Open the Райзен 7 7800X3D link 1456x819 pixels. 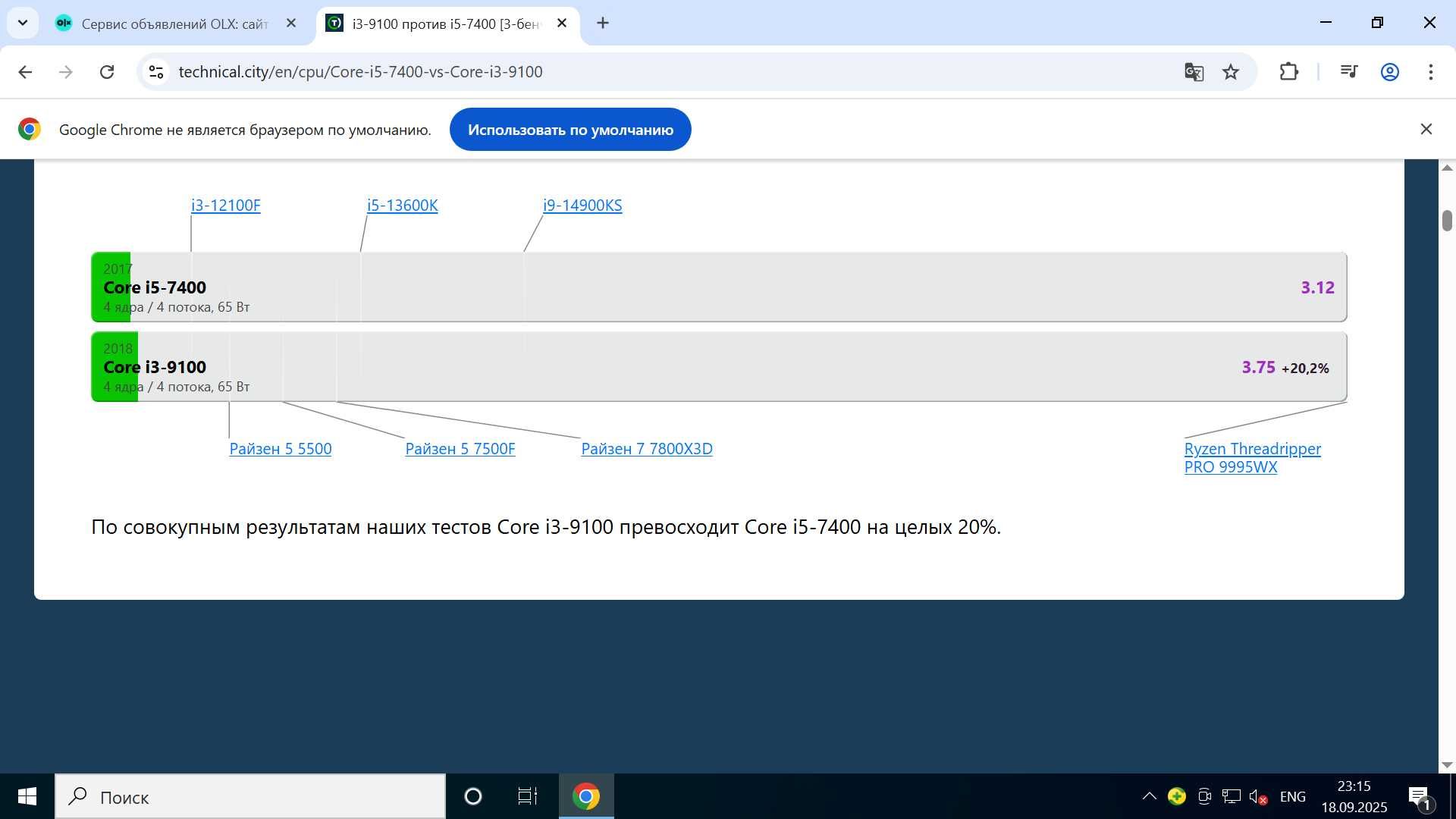[647, 449]
